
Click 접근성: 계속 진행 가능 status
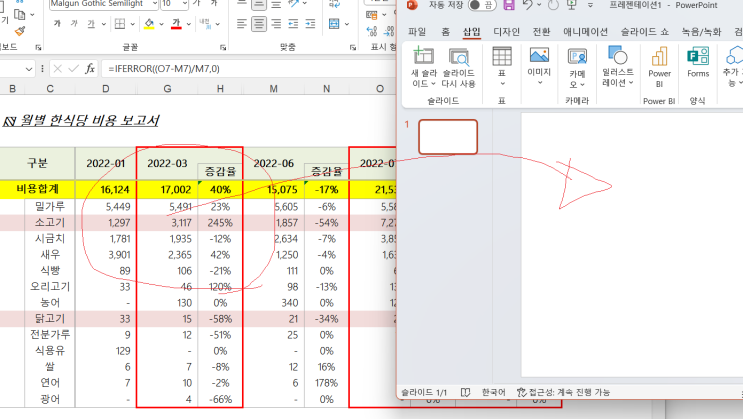tap(563, 392)
